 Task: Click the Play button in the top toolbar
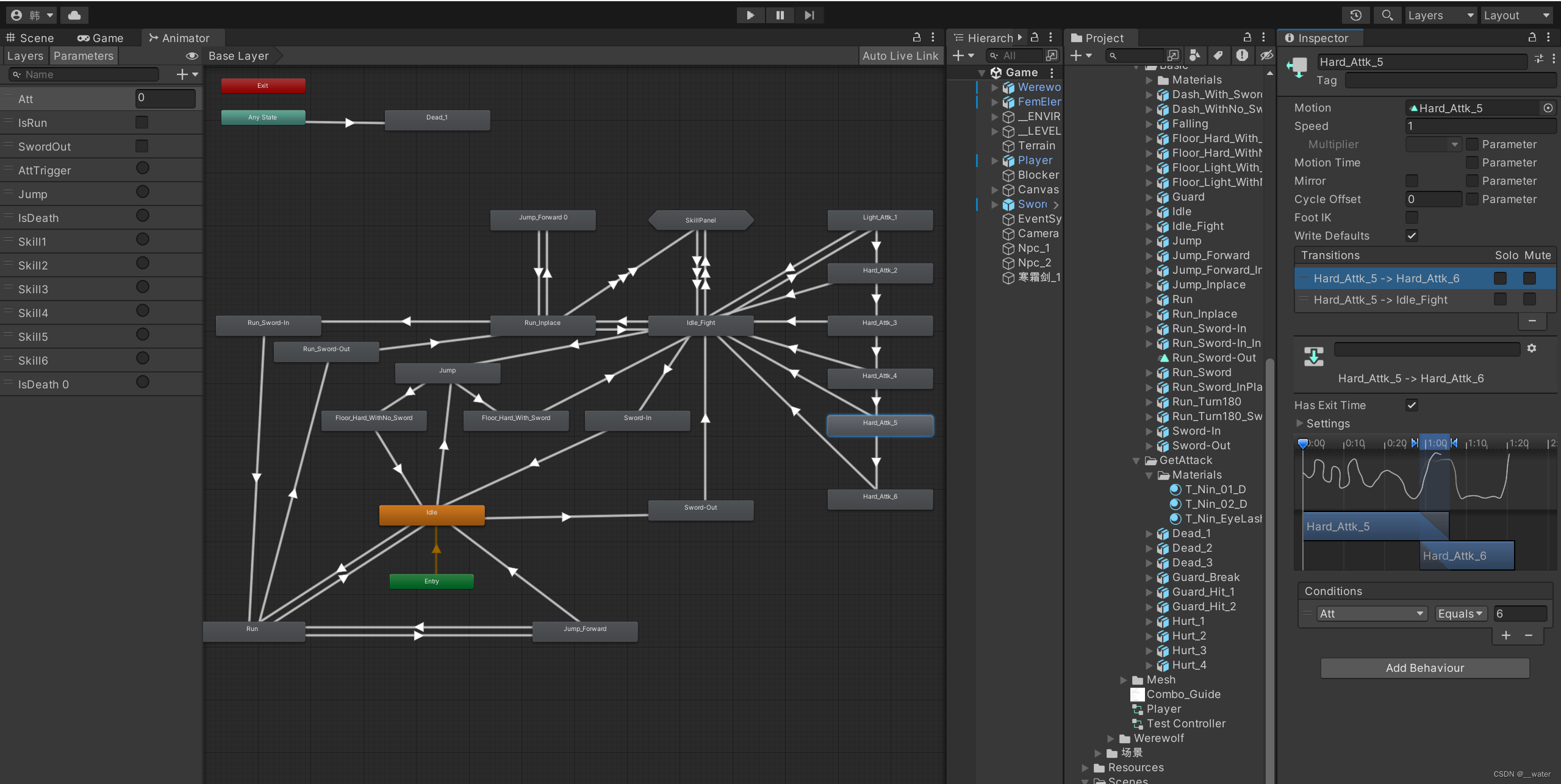750,15
